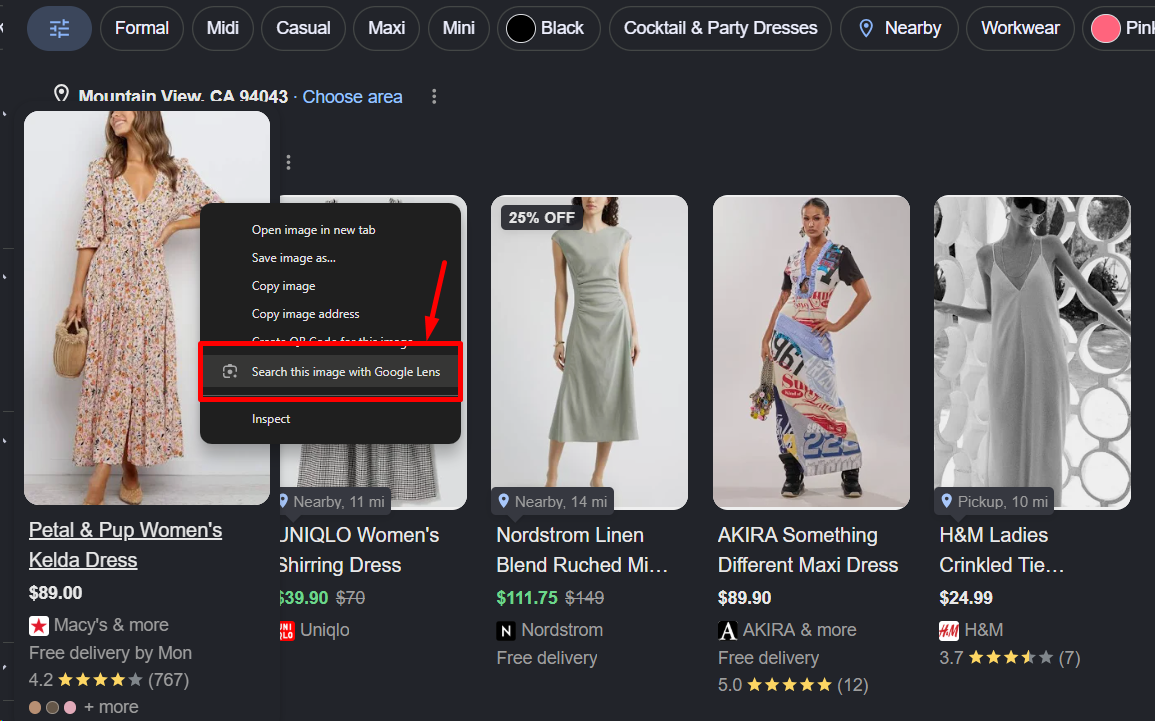Filter by Black color chip
The image size is (1155, 721).
click(549, 29)
